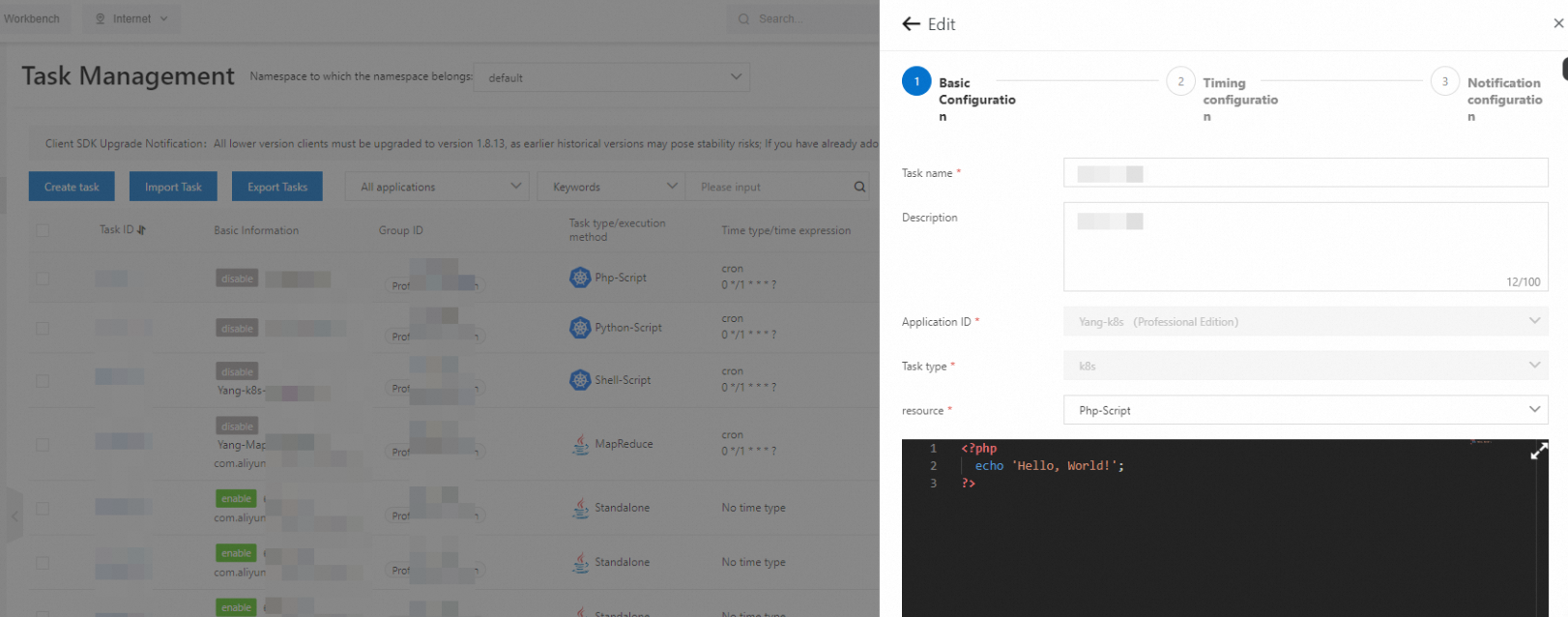Click Time type/time expression column header
The image size is (1568, 617).
tap(786, 230)
